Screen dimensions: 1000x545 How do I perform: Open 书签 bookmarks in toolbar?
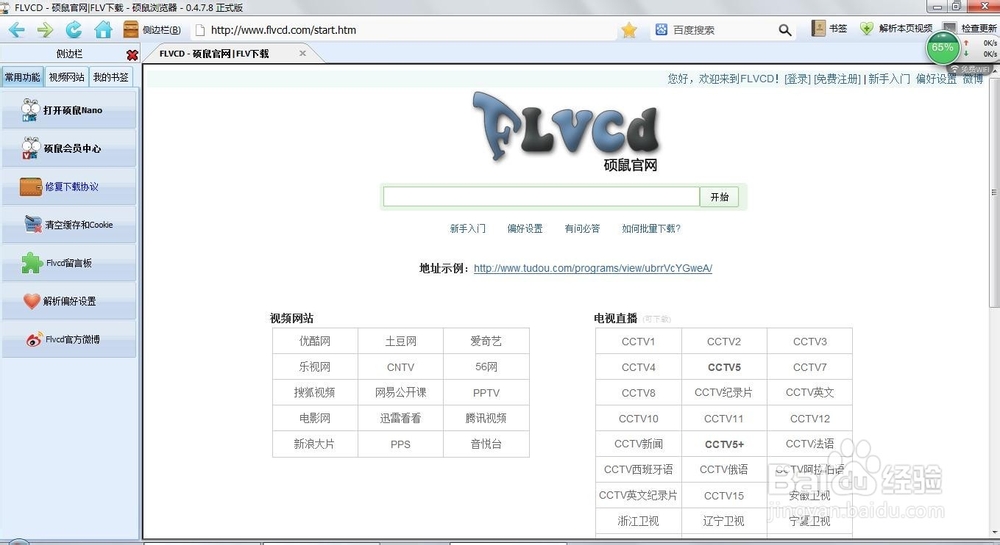829,29
